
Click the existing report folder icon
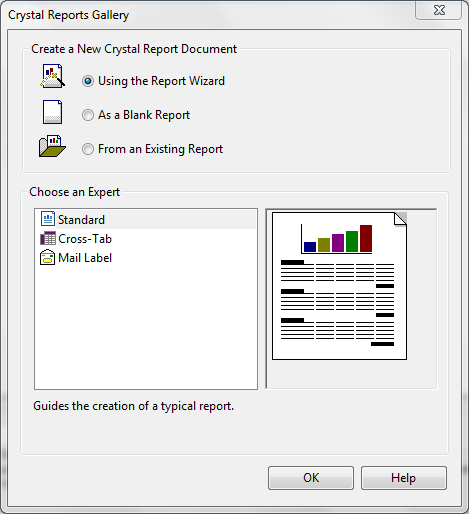click(x=52, y=146)
